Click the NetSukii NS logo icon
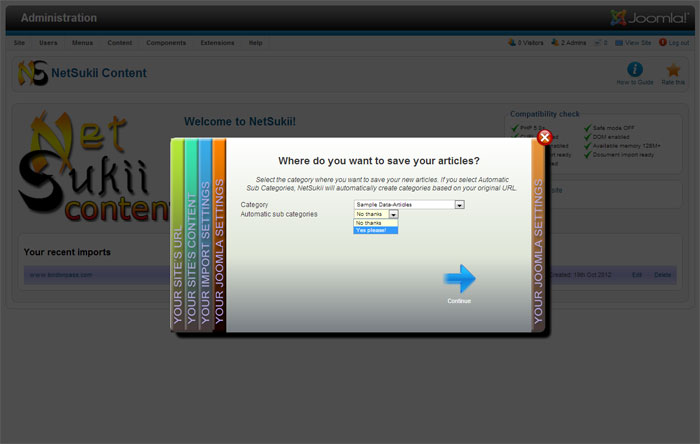The image size is (700, 444). coord(33,73)
